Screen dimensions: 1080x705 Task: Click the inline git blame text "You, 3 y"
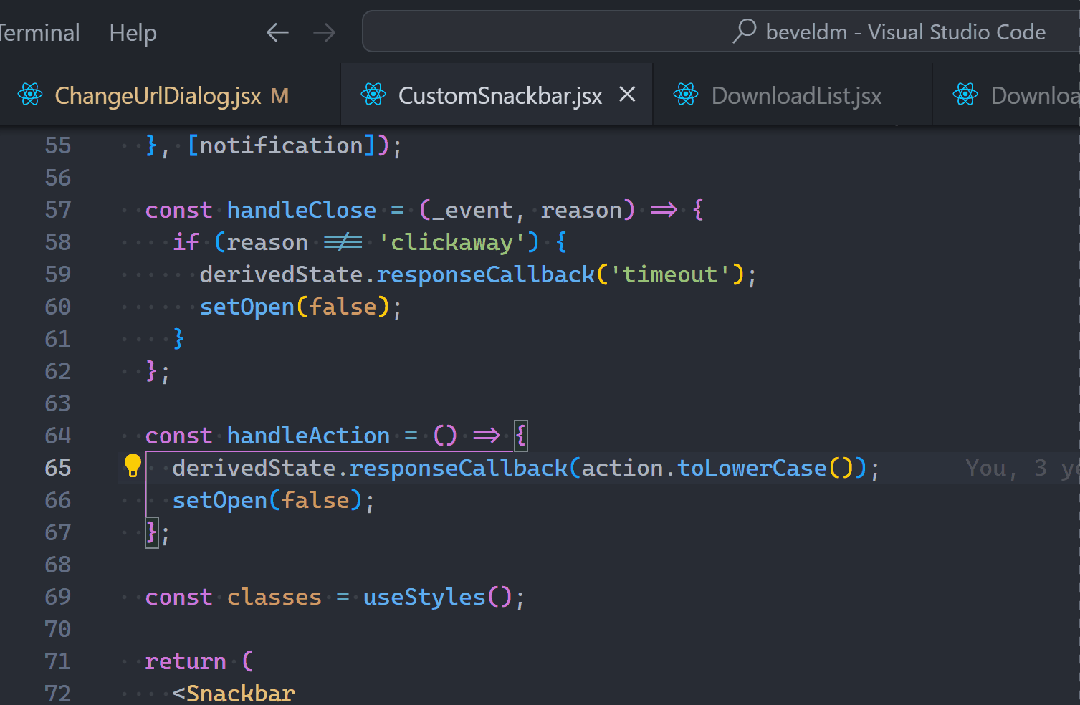[x=1020, y=468]
